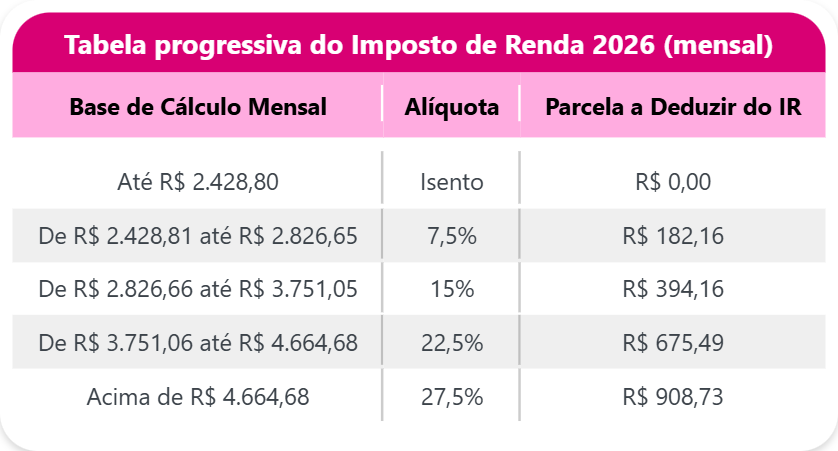The width and height of the screenshot is (838, 451).
Task: Click the '22,5%' rate cell
Action: [451, 343]
